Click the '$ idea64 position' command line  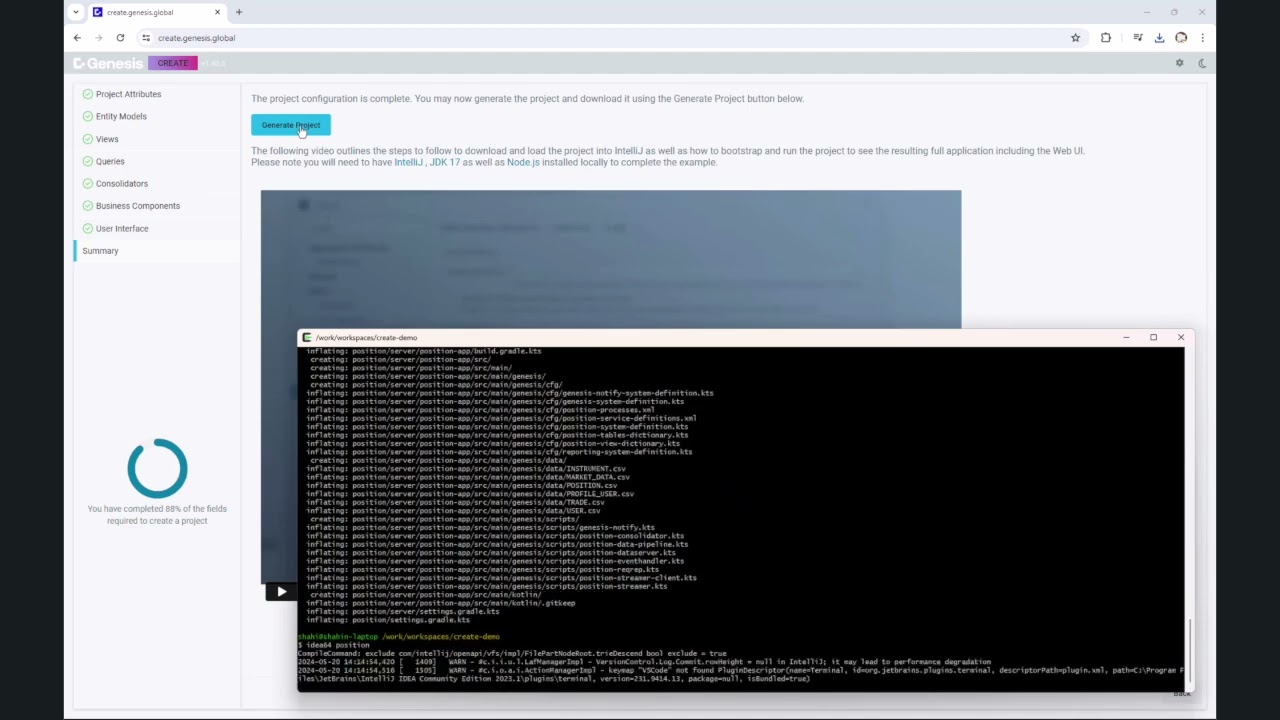(x=333, y=645)
